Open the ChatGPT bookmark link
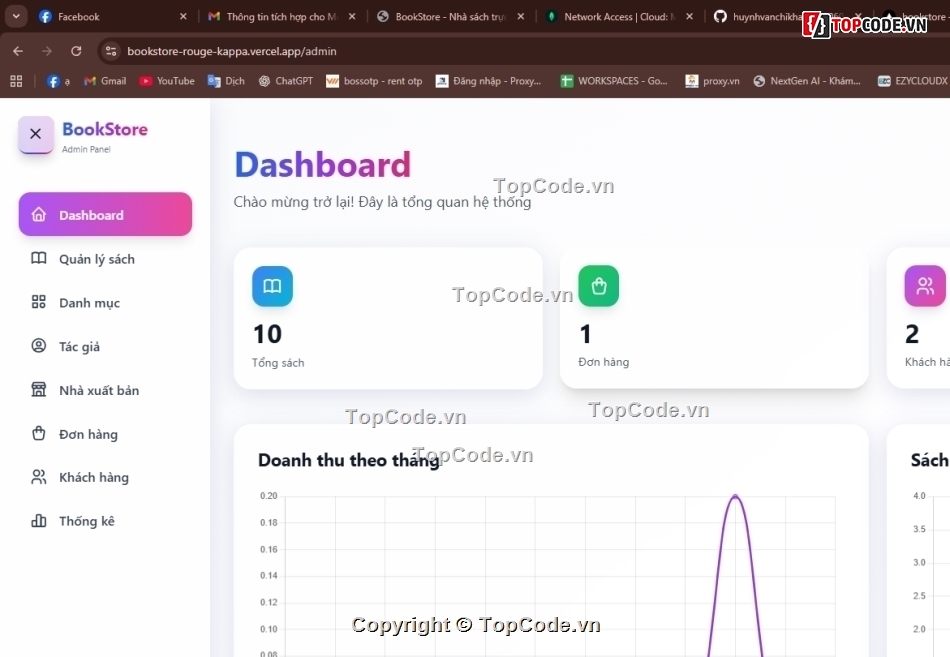The image size is (950, 657). pyautogui.click(x=285, y=81)
